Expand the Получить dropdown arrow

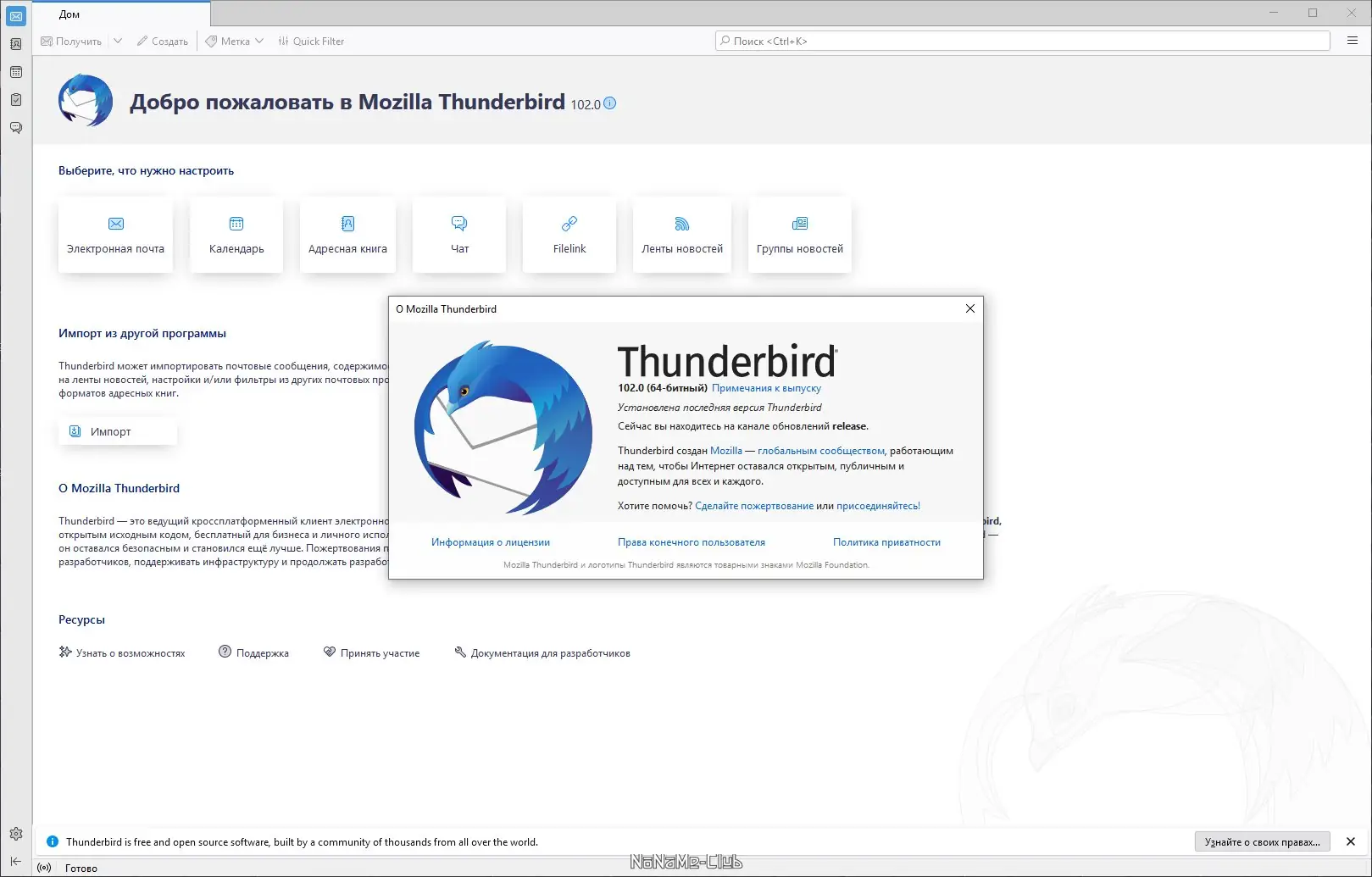[x=118, y=41]
